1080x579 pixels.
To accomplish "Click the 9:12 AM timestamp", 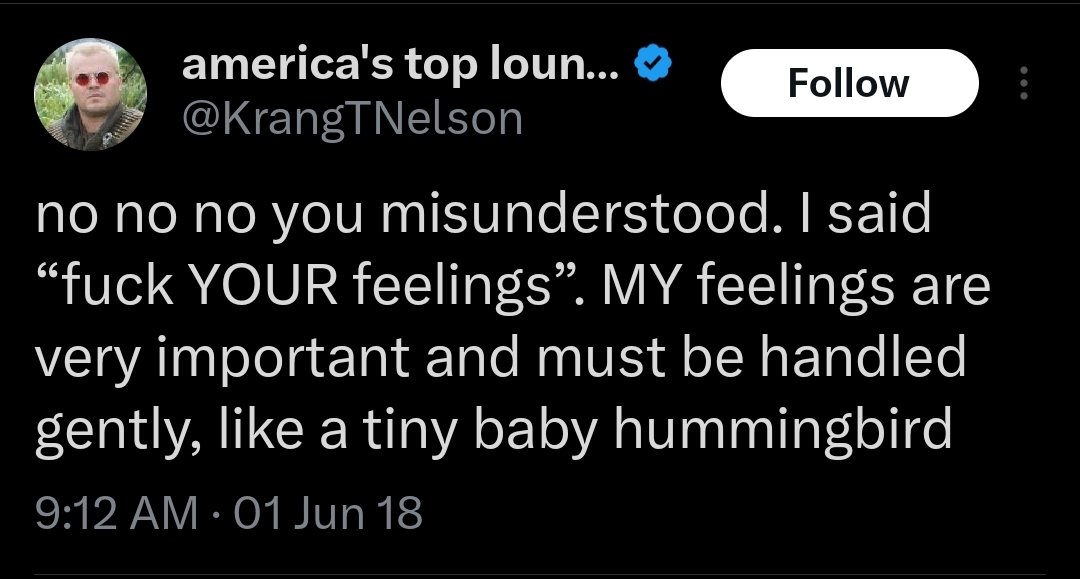I will [115, 515].
